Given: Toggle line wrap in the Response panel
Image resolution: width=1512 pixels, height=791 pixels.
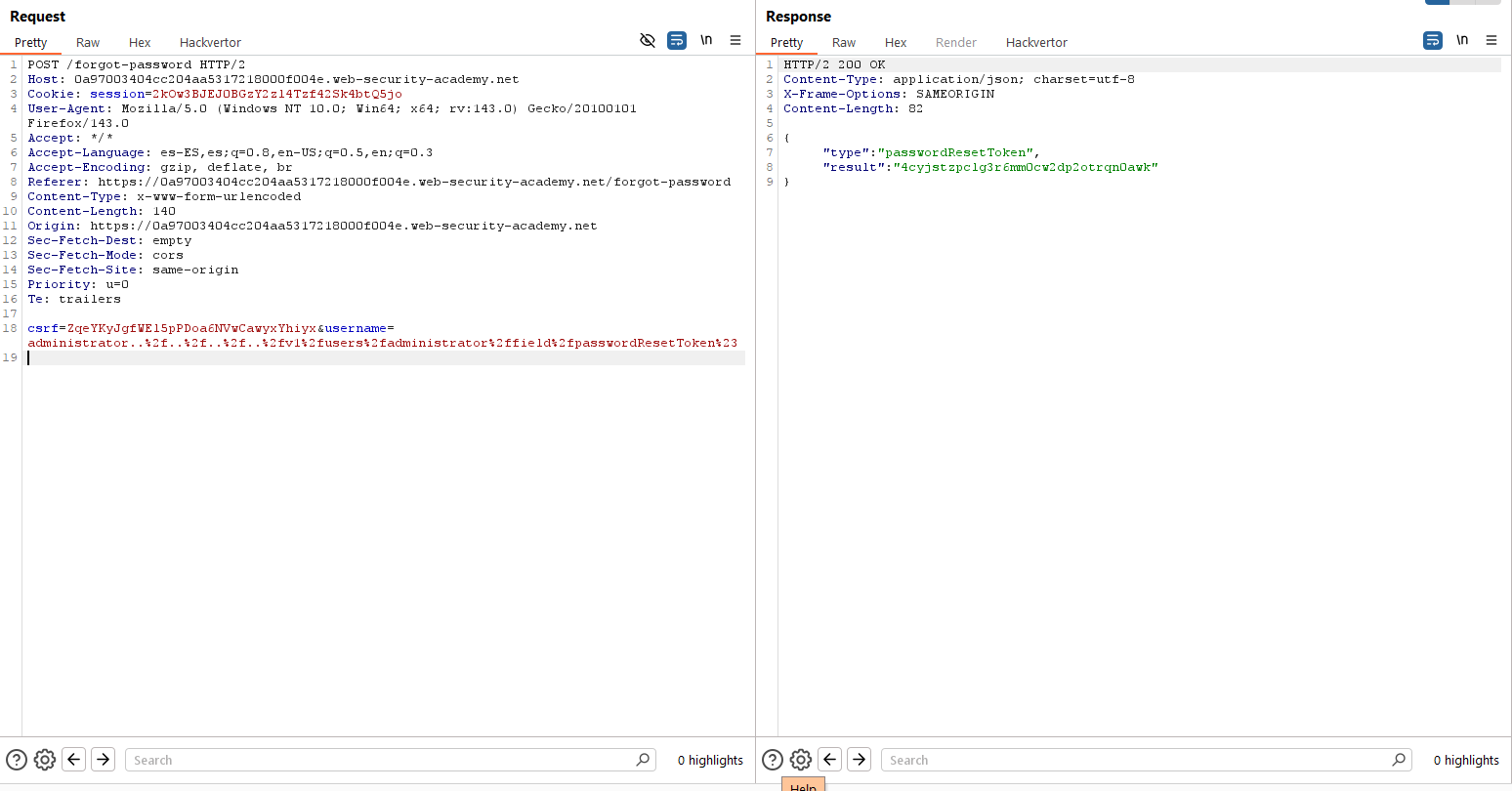Looking at the screenshot, I should 1433,40.
